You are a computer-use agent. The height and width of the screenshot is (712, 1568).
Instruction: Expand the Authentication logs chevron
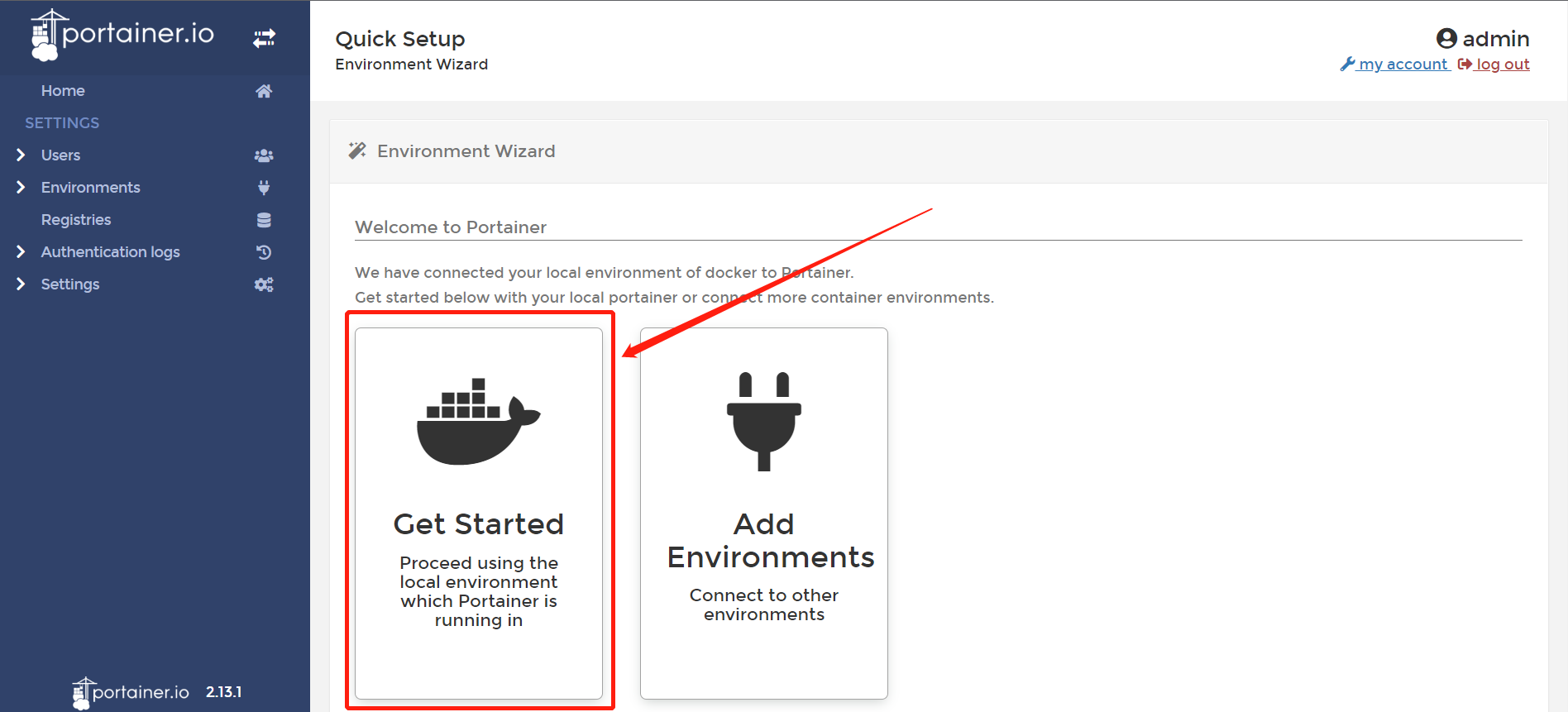coord(21,251)
